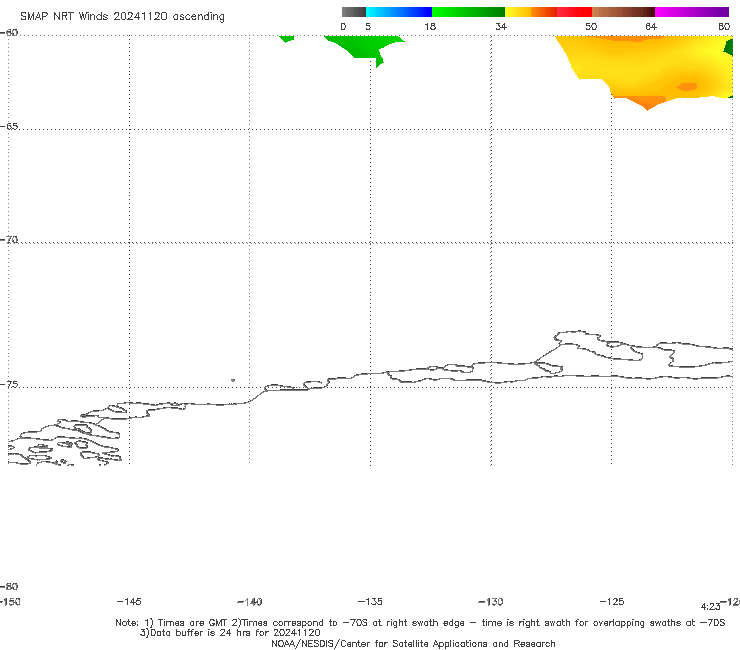Click the brown segment of the color bar

point(623,12)
